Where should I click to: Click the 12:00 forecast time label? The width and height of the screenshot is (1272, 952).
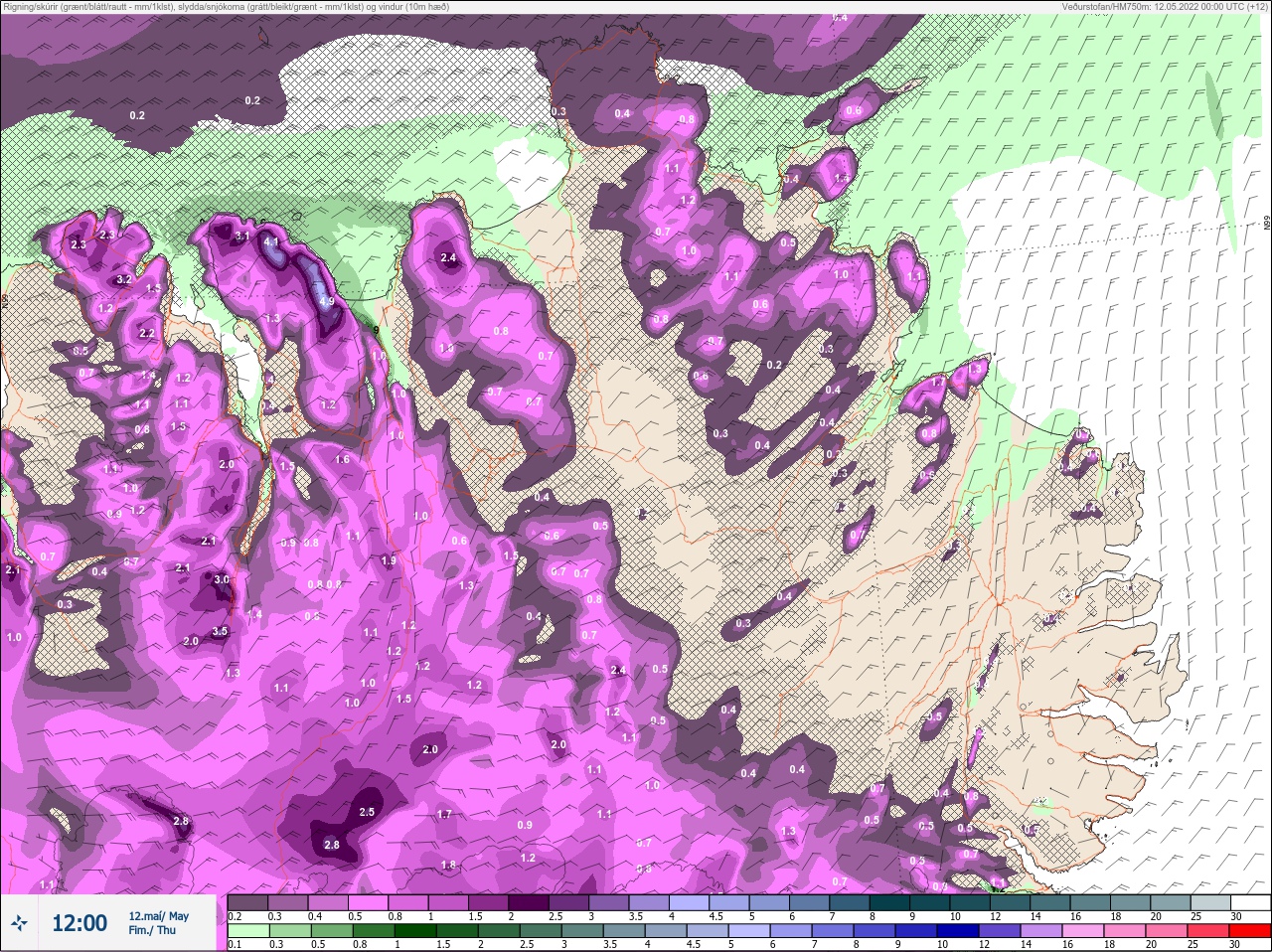[x=79, y=923]
